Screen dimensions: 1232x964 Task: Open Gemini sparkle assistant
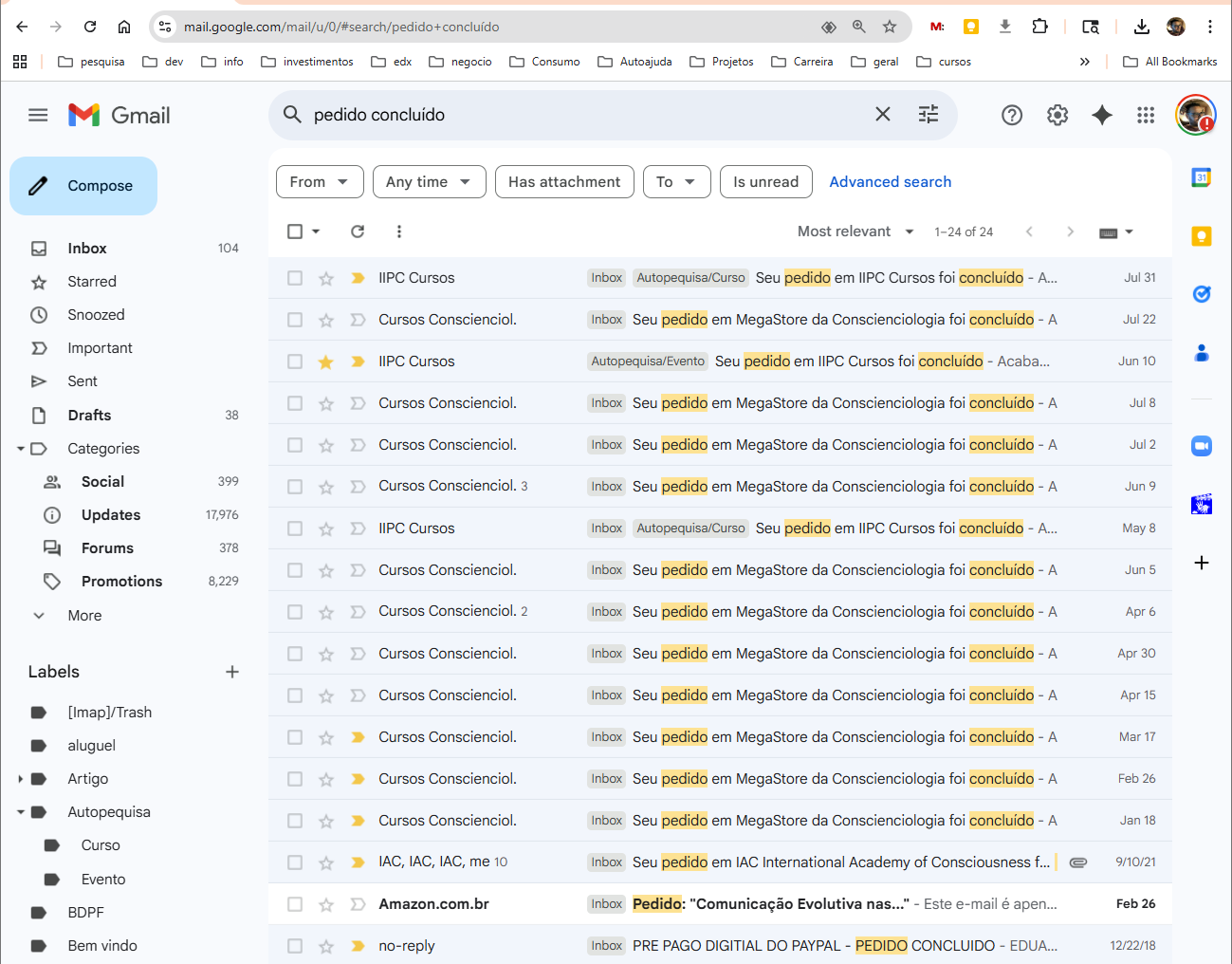pyautogui.click(x=1102, y=115)
